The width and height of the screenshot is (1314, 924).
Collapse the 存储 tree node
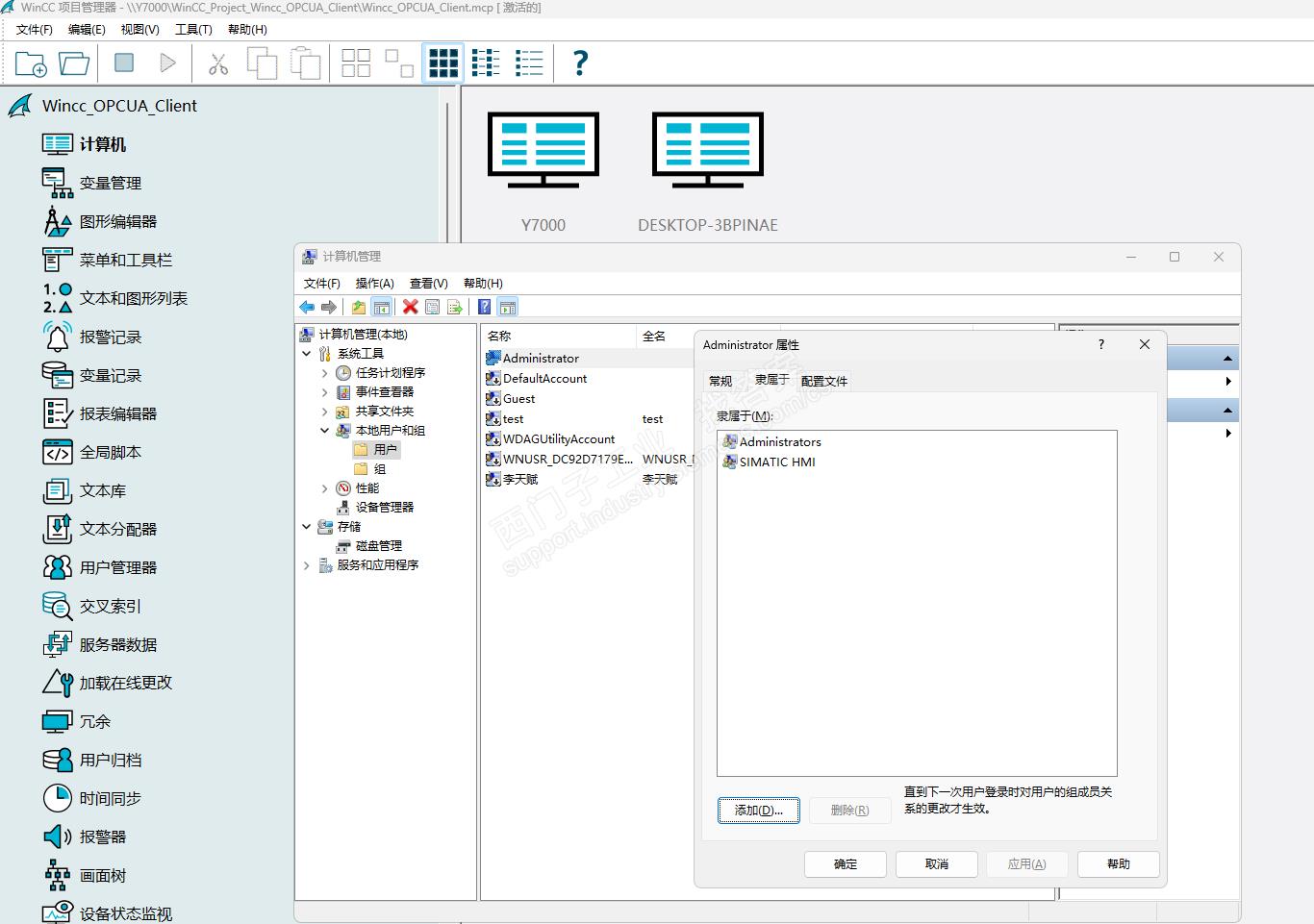(x=307, y=527)
